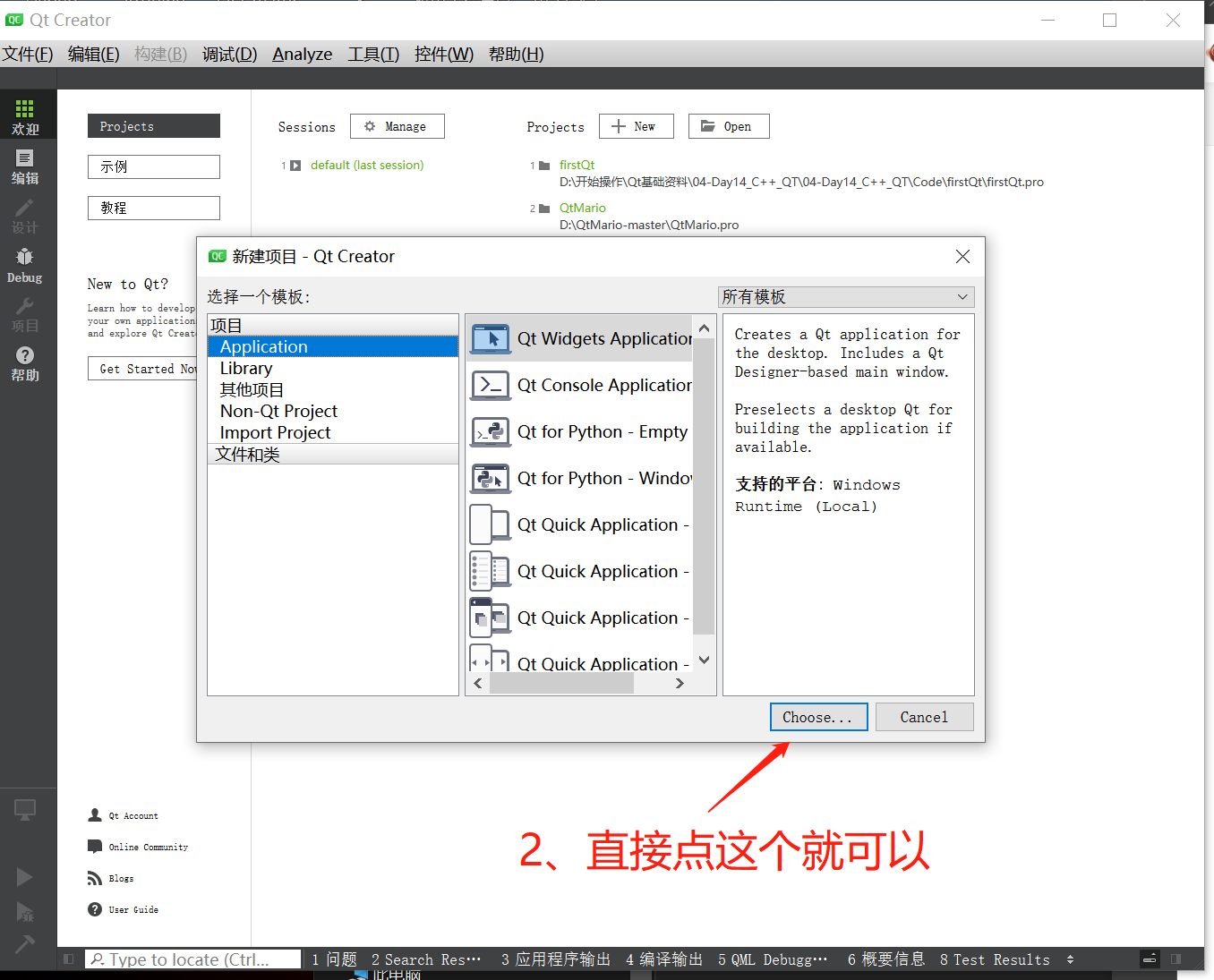Image resolution: width=1214 pixels, height=980 pixels.
Task: Click the template list scroll-right arrow
Action: (680, 684)
